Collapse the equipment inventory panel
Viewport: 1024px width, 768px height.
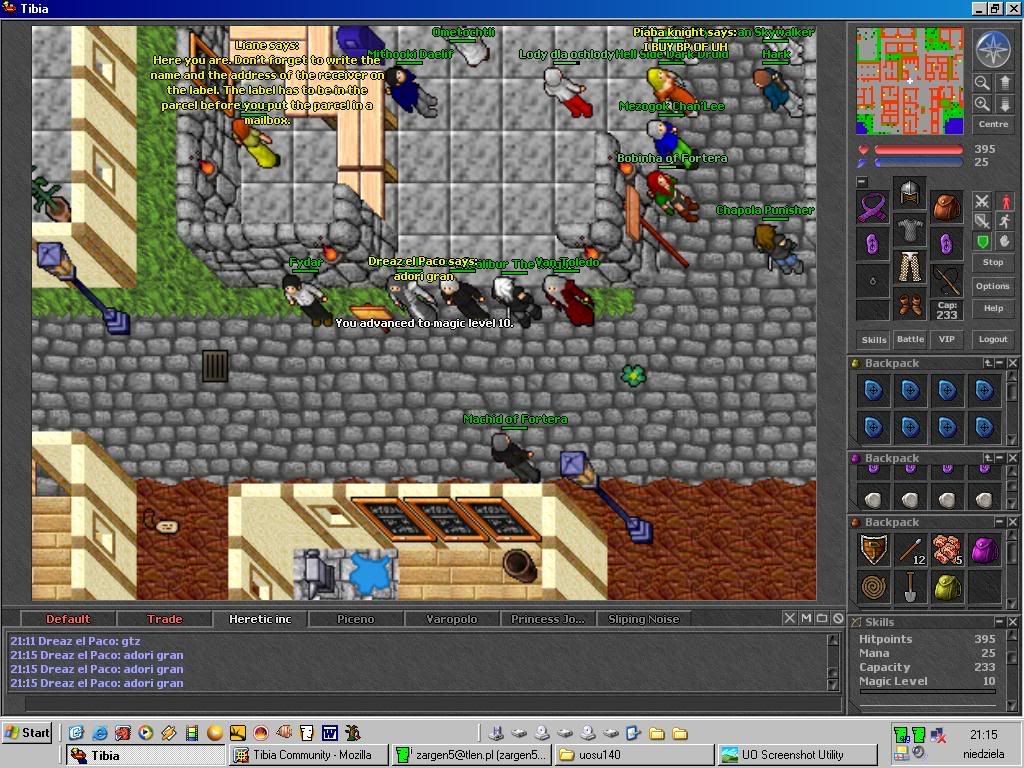862,182
